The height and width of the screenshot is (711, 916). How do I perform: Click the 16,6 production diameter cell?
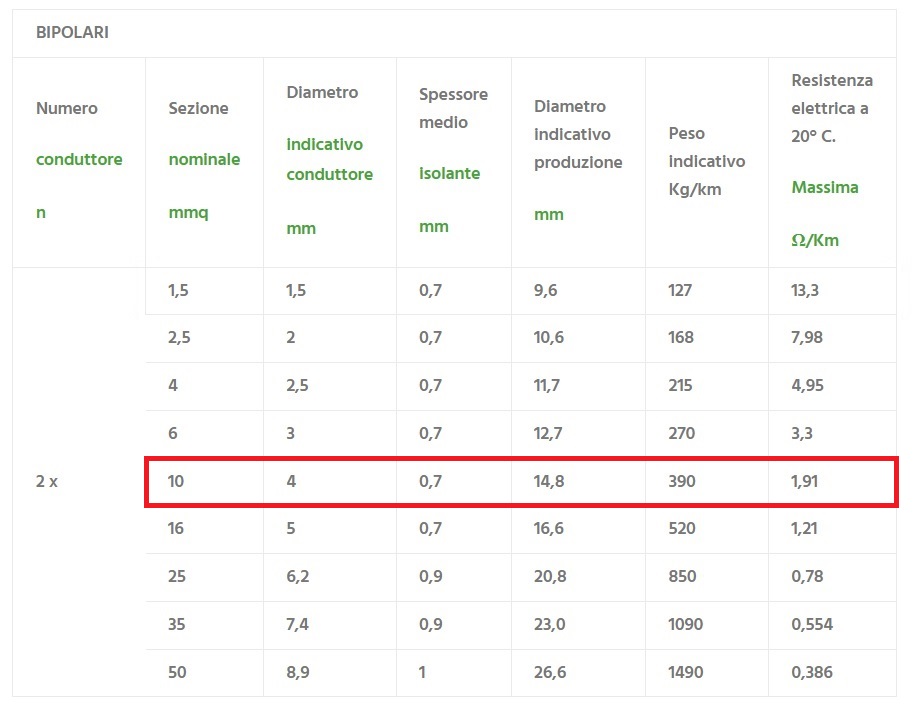pyautogui.click(x=548, y=528)
